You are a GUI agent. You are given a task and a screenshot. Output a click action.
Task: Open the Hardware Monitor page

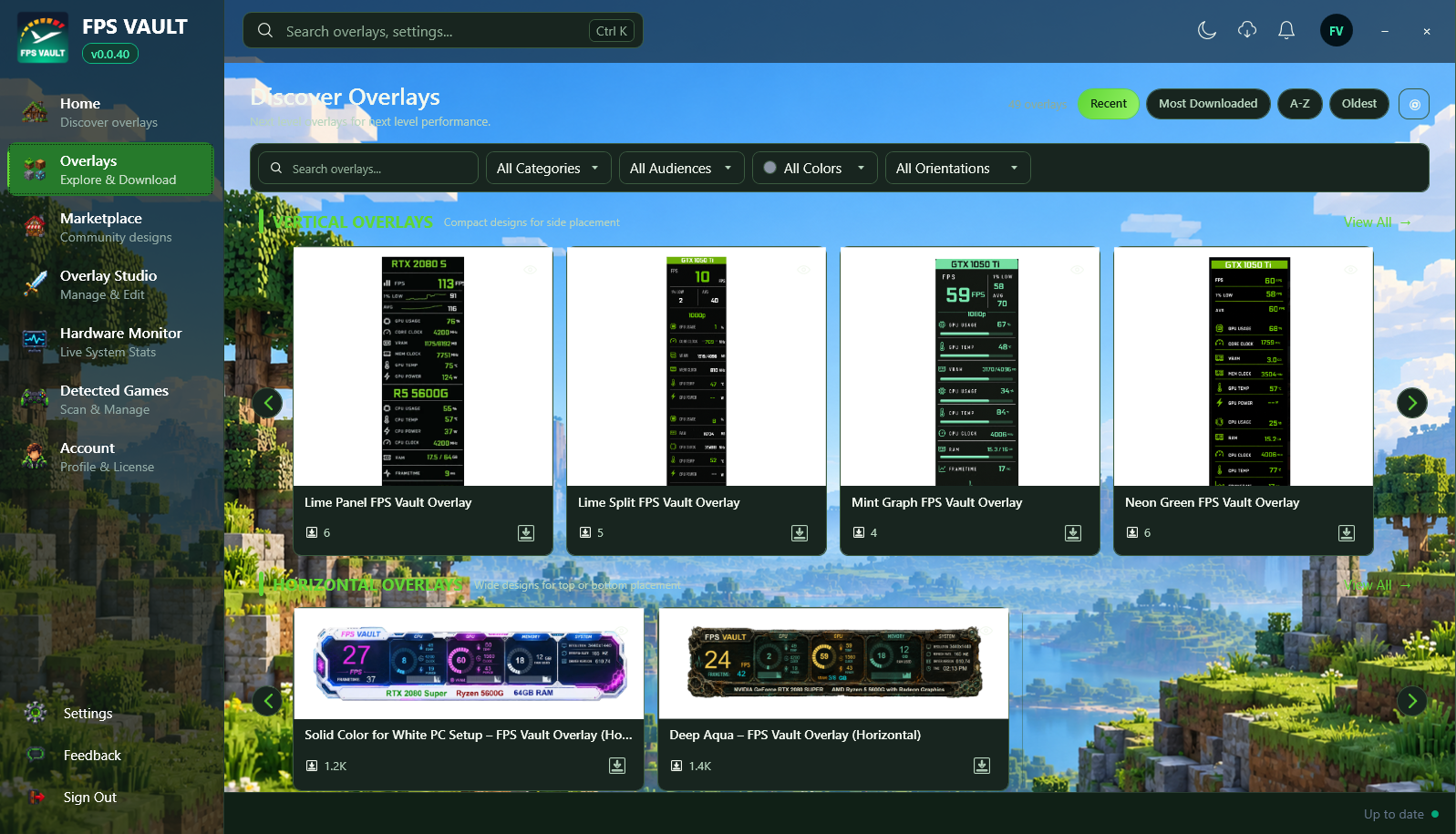(111, 342)
